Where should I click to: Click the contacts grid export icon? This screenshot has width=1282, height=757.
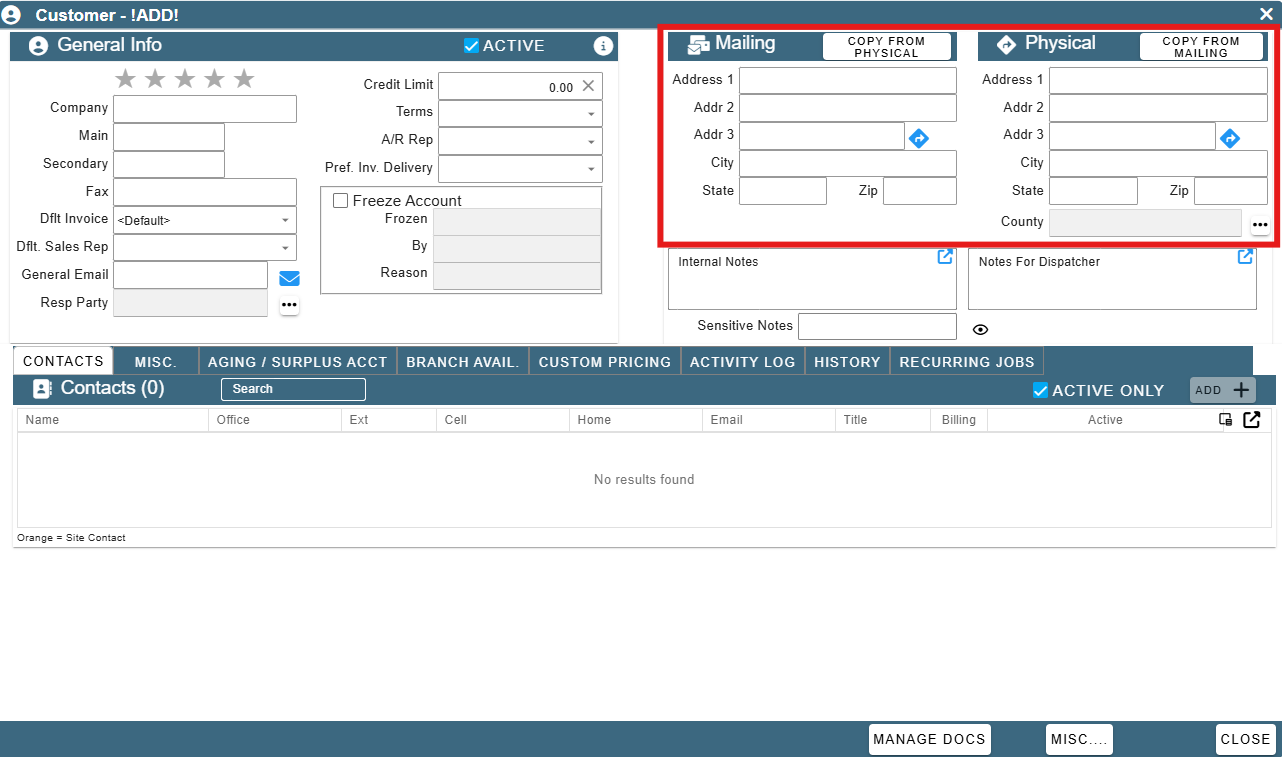[1251, 420]
